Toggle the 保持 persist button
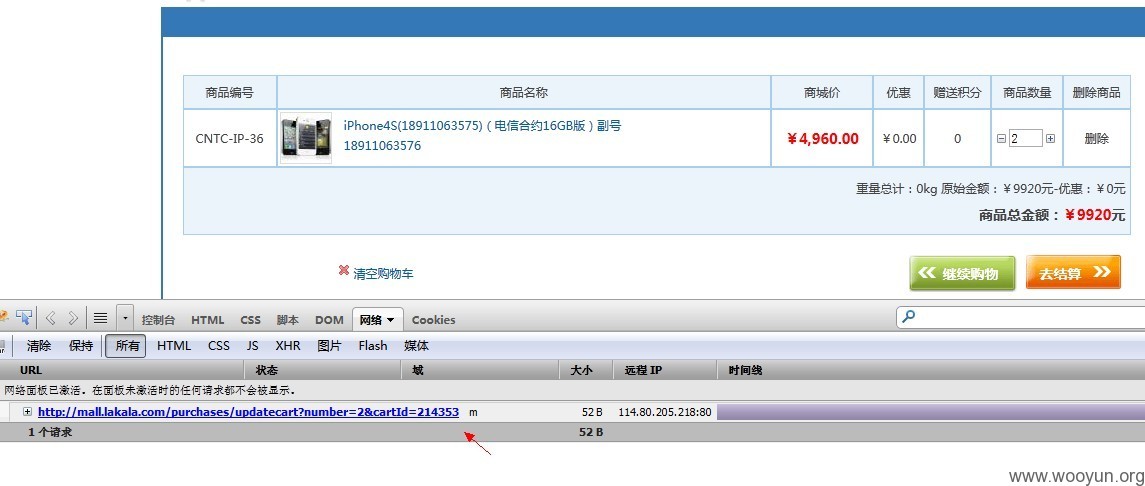1145x486 pixels. pos(81,346)
